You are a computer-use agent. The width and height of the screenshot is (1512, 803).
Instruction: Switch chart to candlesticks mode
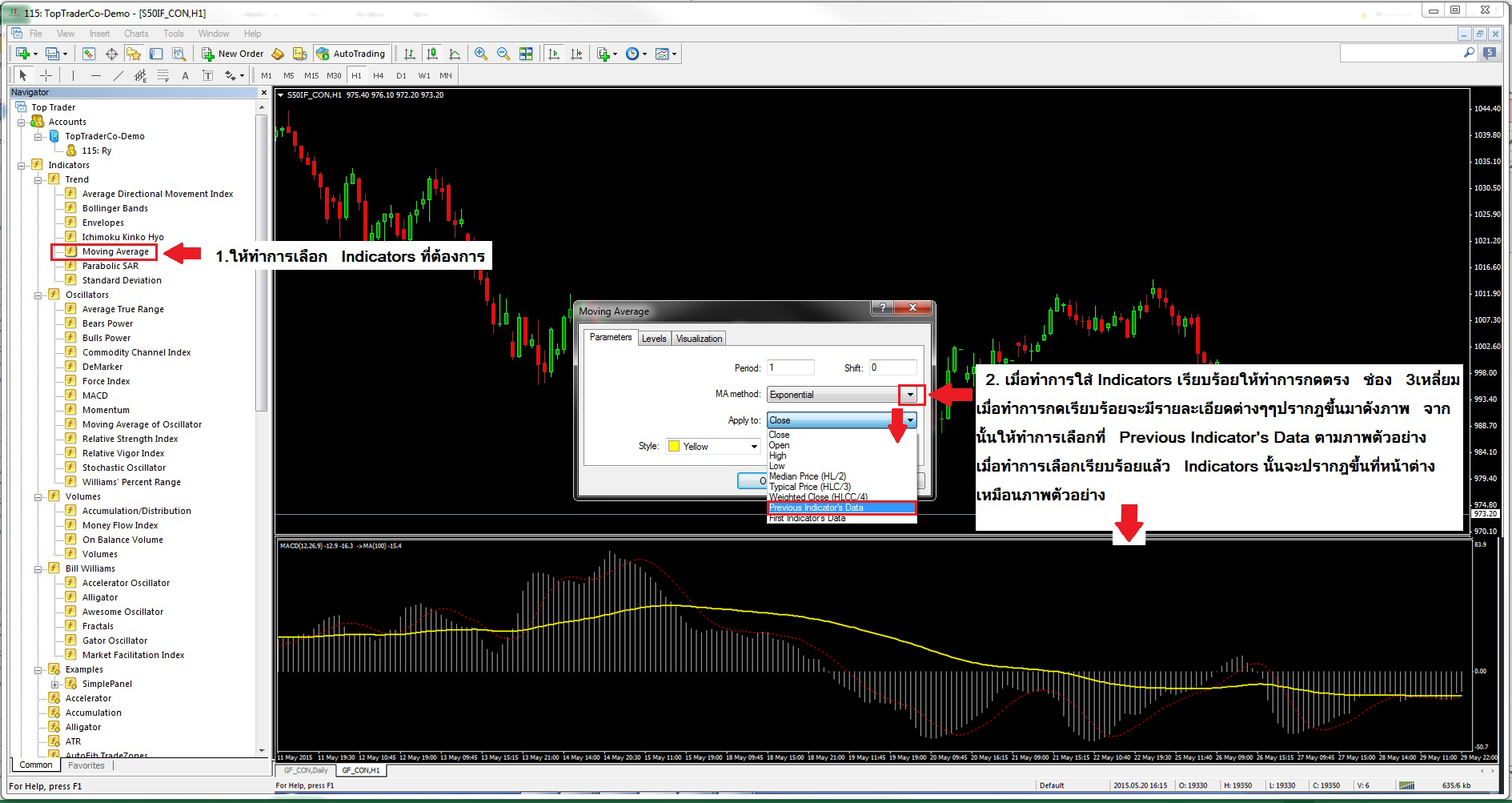coord(432,54)
